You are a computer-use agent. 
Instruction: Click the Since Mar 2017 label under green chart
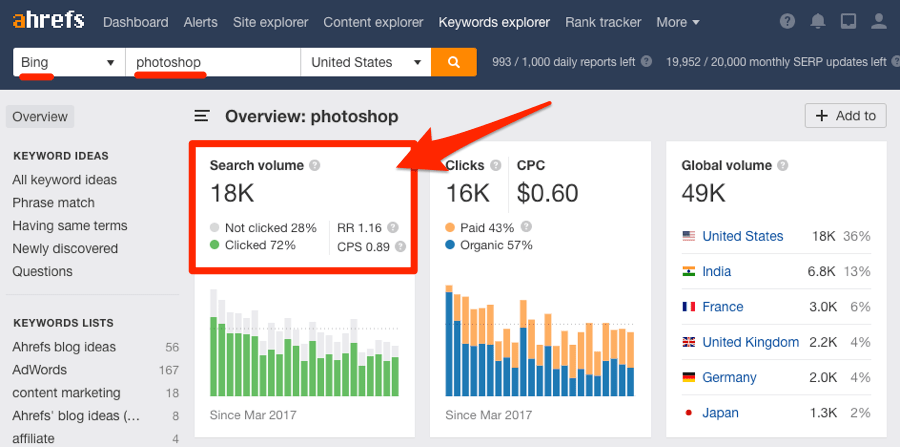253,414
